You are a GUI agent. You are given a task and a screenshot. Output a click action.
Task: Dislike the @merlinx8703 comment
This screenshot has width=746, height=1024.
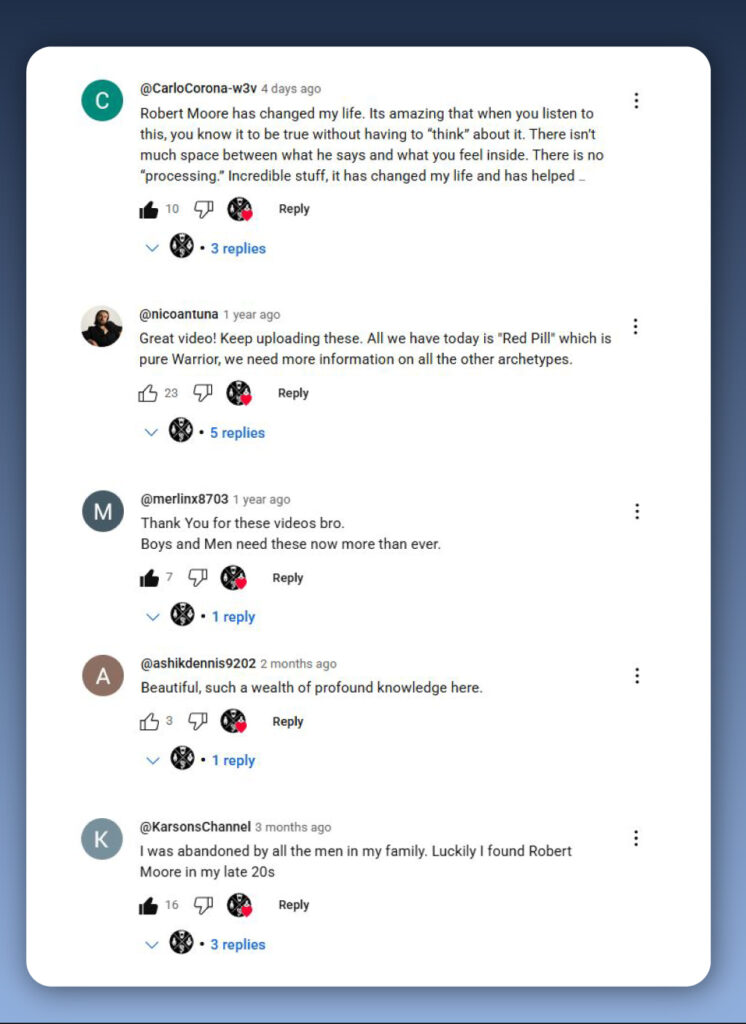[198, 578]
